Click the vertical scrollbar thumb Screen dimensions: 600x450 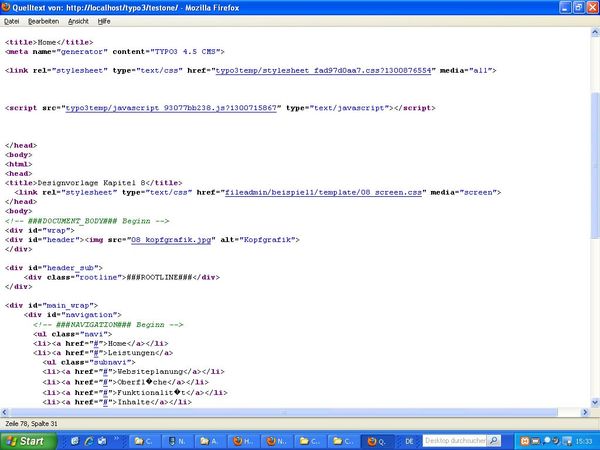pyautogui.click(x=595, y=166)
